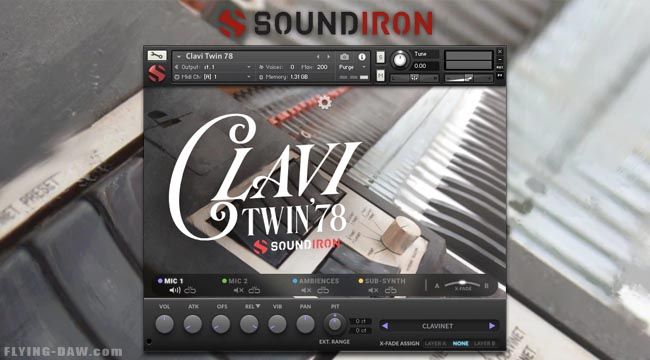Click the Kontakt PV button
This screenshot has width=650, height=360.
(x=500, y=75)
